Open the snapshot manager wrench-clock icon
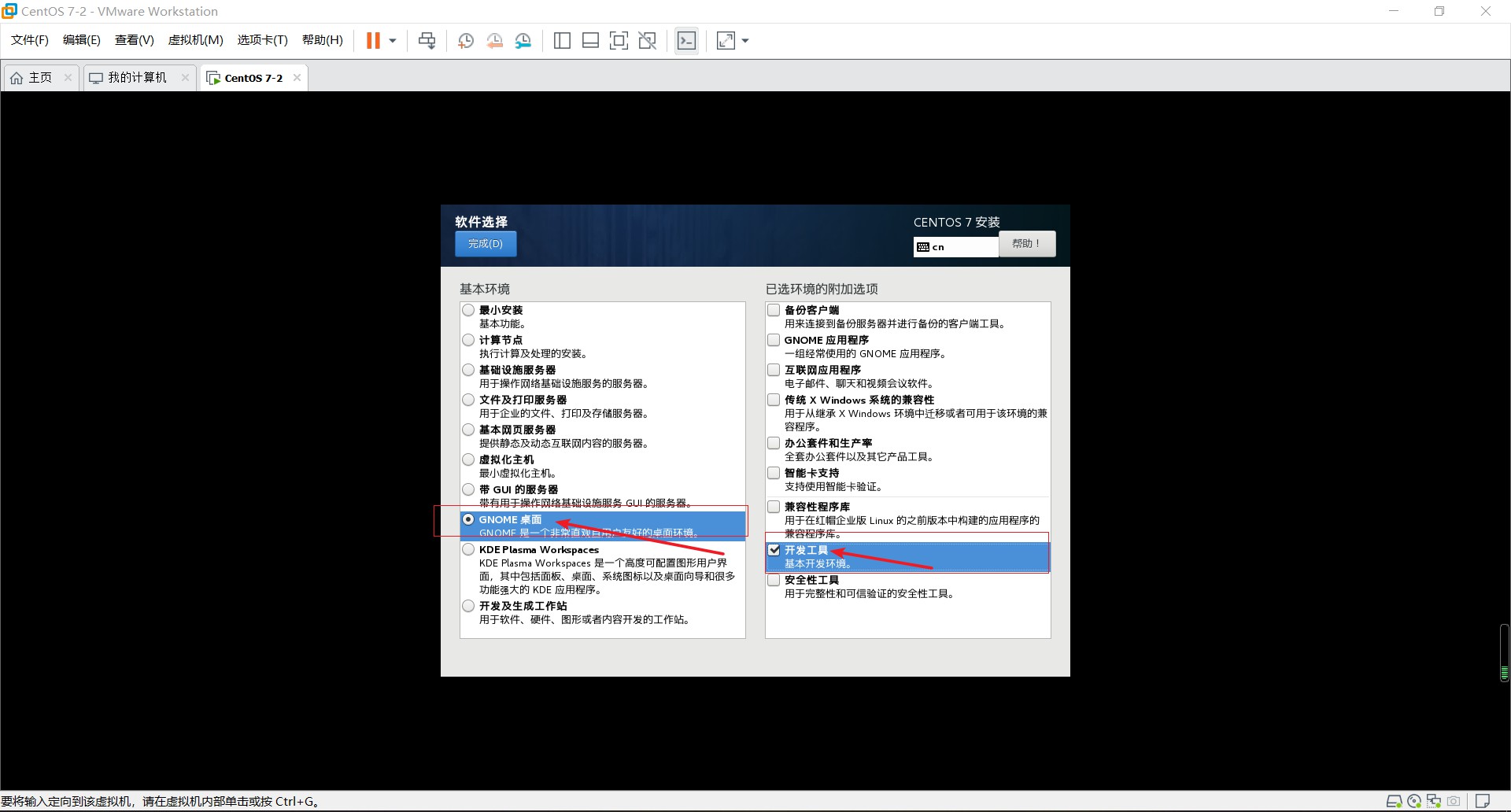 click(523, 41)
